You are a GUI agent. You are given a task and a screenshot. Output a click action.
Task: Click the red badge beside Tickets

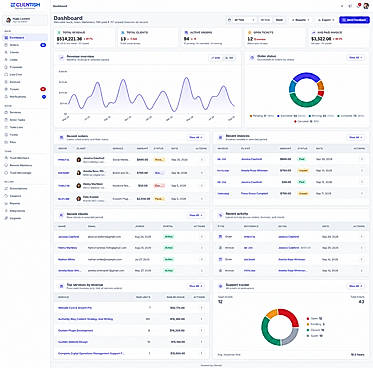[43, 89]
